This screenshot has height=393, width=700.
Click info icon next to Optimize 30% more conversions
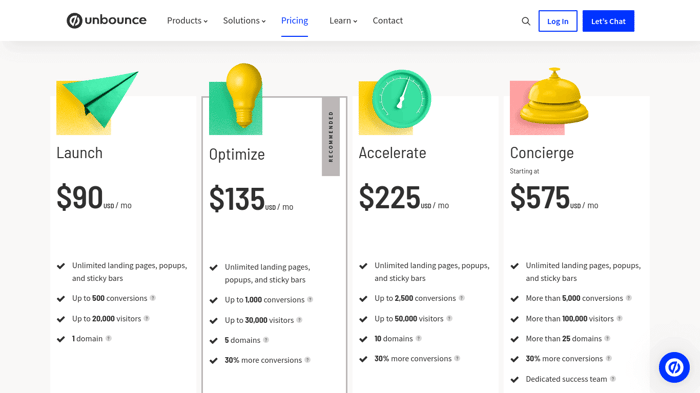(308, 360)
